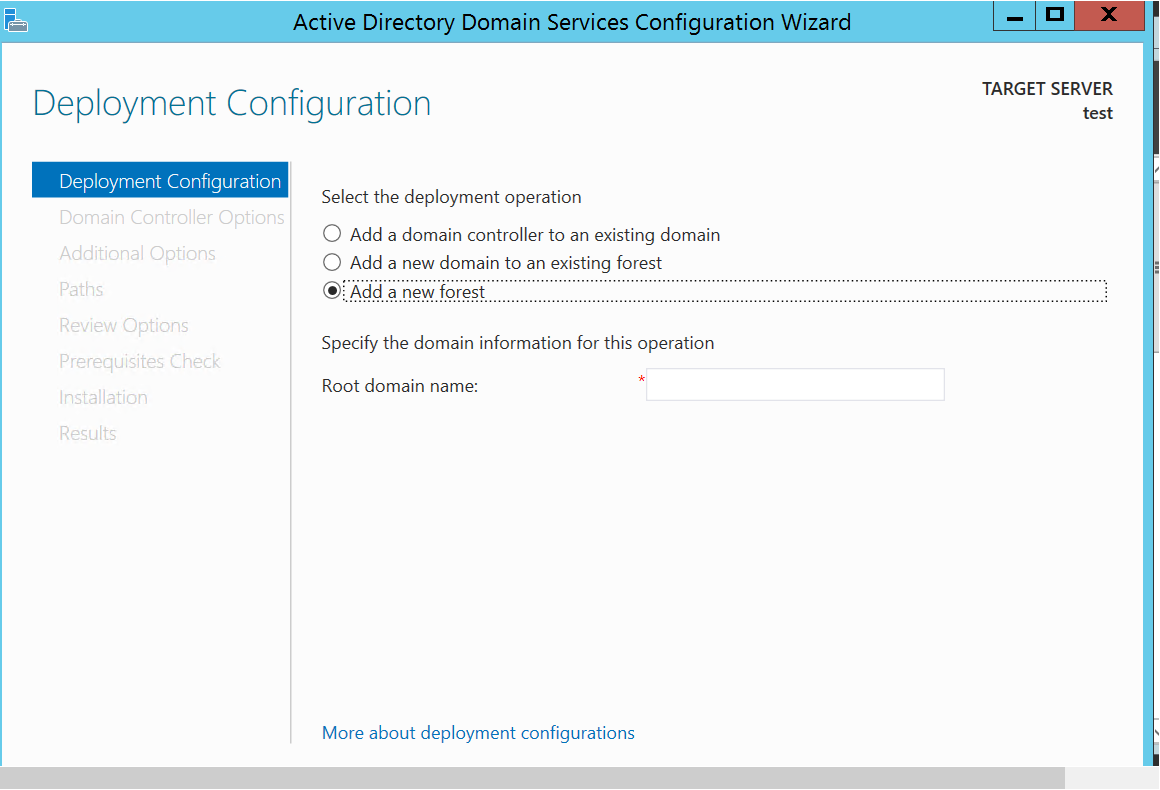Image resolution: width=1160 pixels, height=790 pixels.
Task: Click the 'TARGET SERVER' label
Action: [1047, 89]
